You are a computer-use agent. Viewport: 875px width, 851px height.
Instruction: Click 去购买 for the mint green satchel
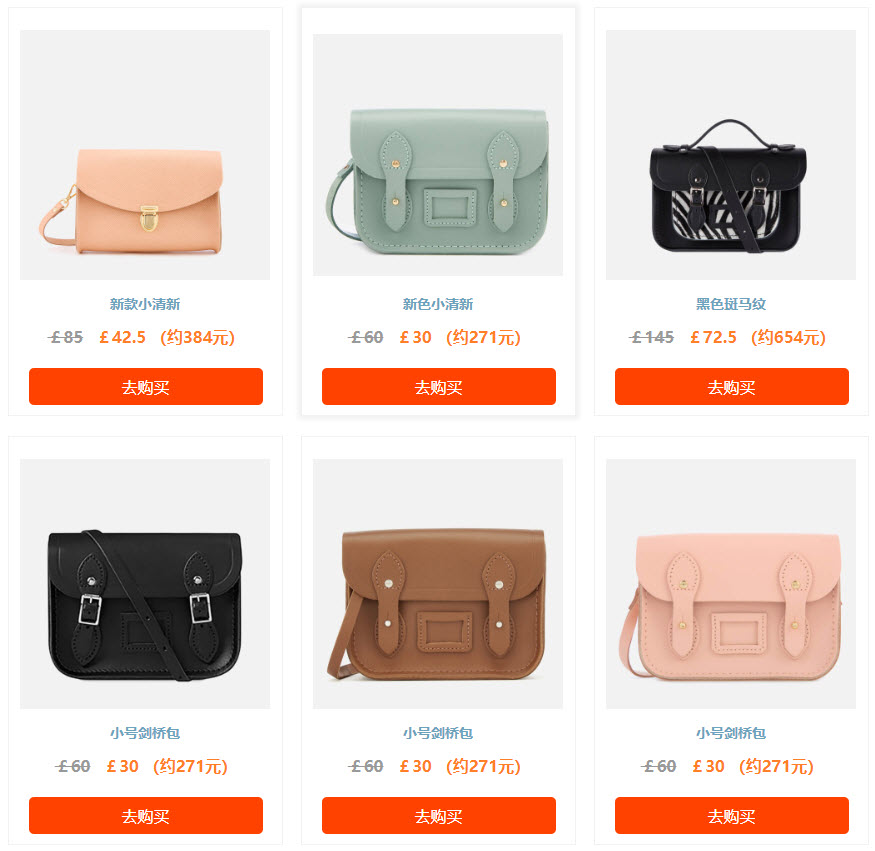(439, 386)
